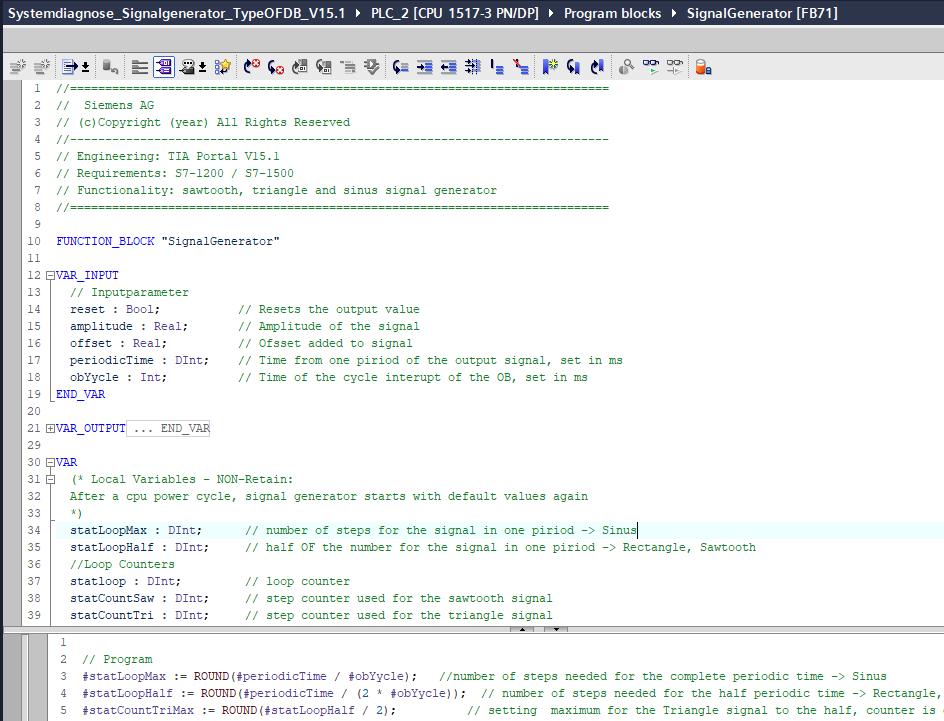Go to the next bookmark icon

[597, 67]
